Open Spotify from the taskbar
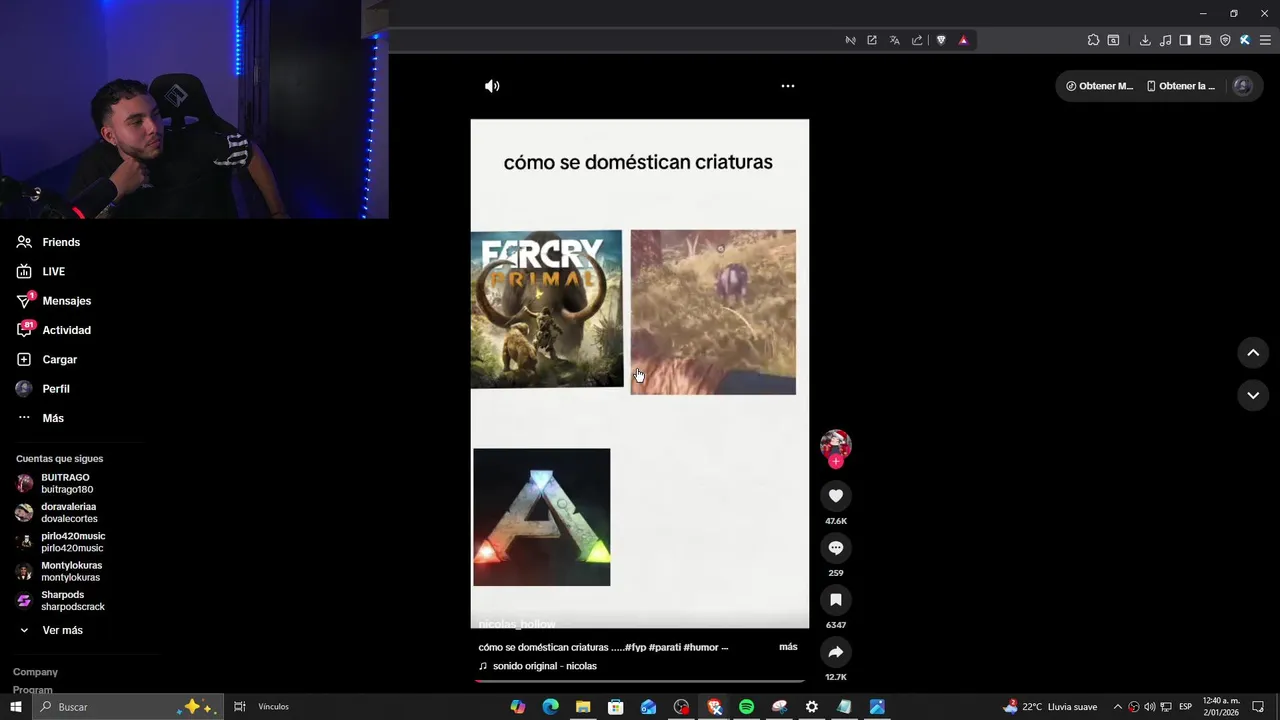This screenshot has width=1280, height=720. click(x=746, y=707)
